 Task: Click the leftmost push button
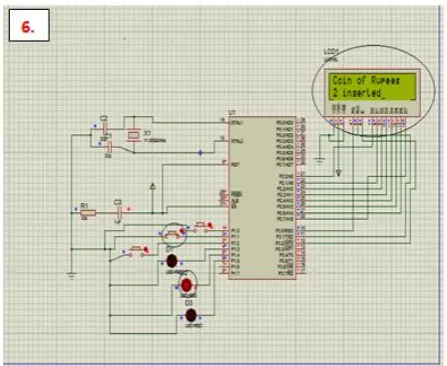[x=136, y=252]
